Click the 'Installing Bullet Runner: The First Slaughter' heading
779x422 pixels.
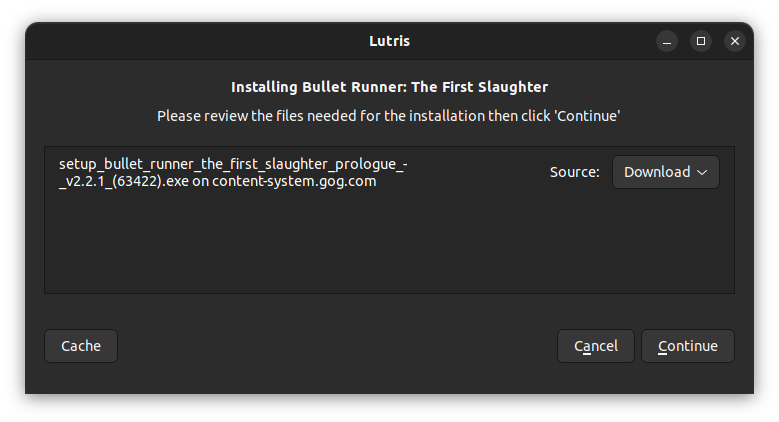389,87
